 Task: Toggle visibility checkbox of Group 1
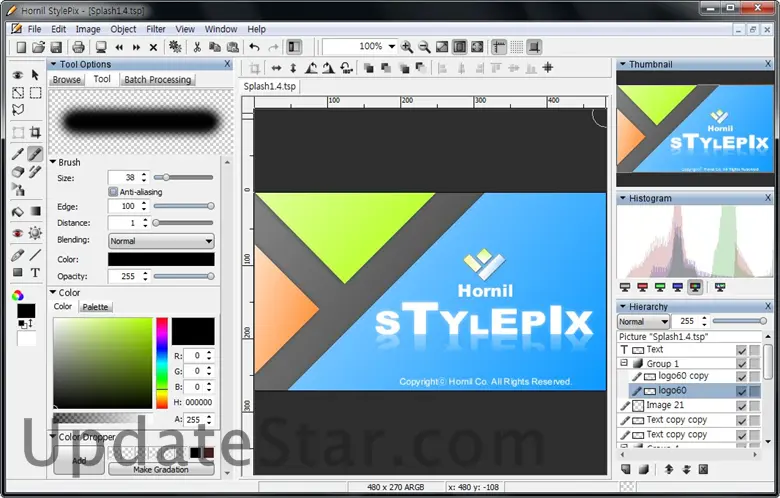pos(741,364)
